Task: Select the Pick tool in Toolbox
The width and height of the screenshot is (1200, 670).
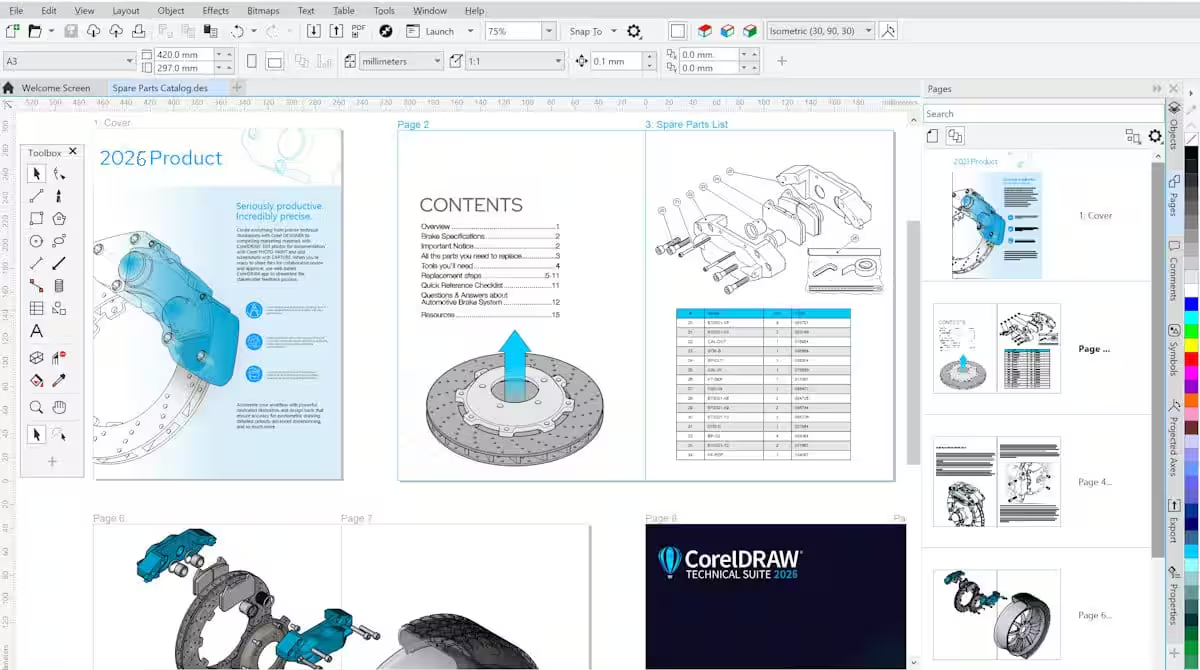Action: tap(36, 174)
